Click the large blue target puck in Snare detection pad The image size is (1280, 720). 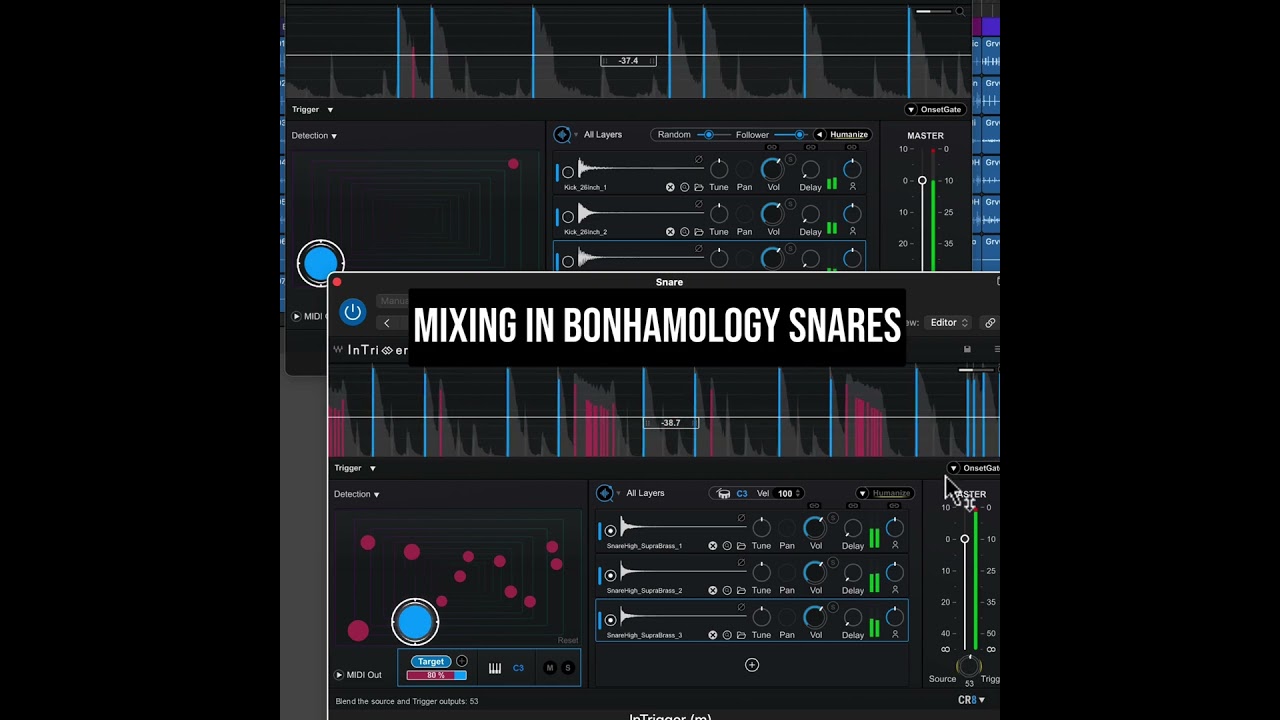415,622
